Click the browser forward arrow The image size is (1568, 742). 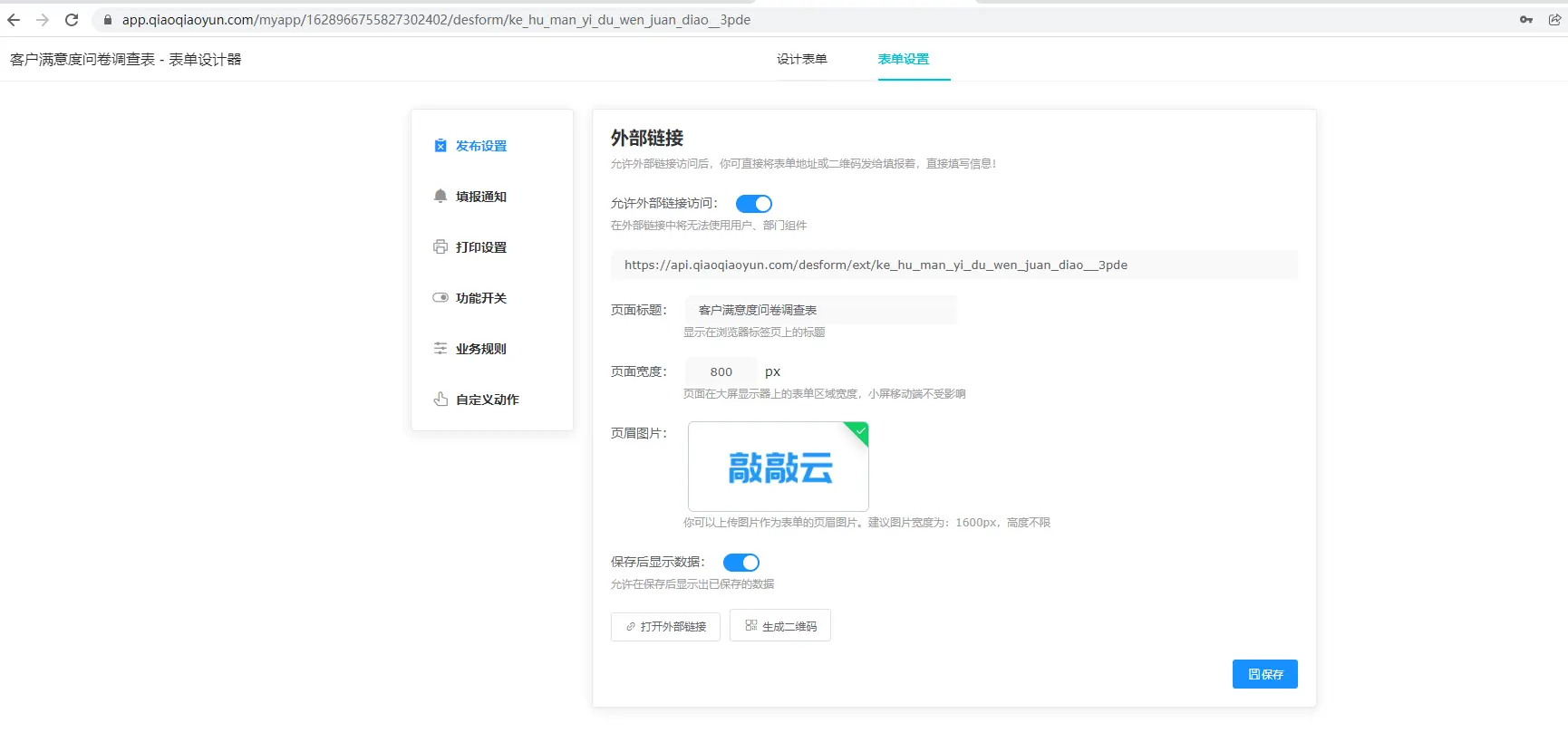coord(43,20)
